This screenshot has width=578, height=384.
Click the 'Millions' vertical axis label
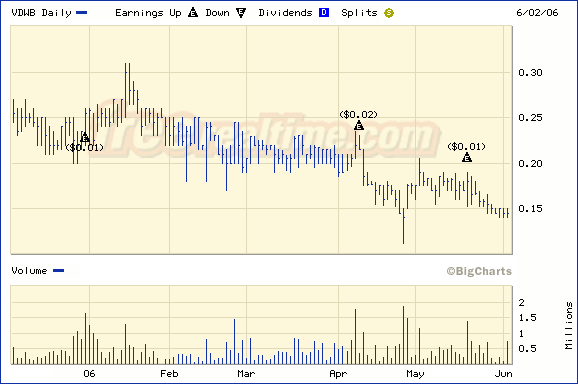tap(569, 325)
